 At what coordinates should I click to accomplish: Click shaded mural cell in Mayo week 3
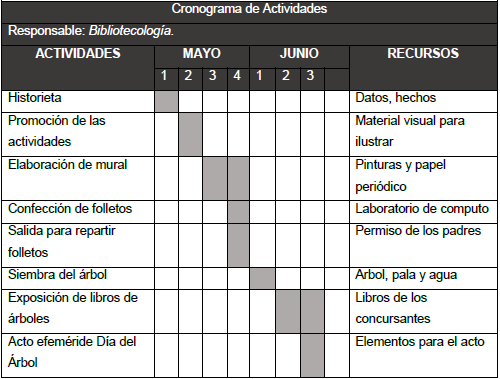tap(215, 178)
